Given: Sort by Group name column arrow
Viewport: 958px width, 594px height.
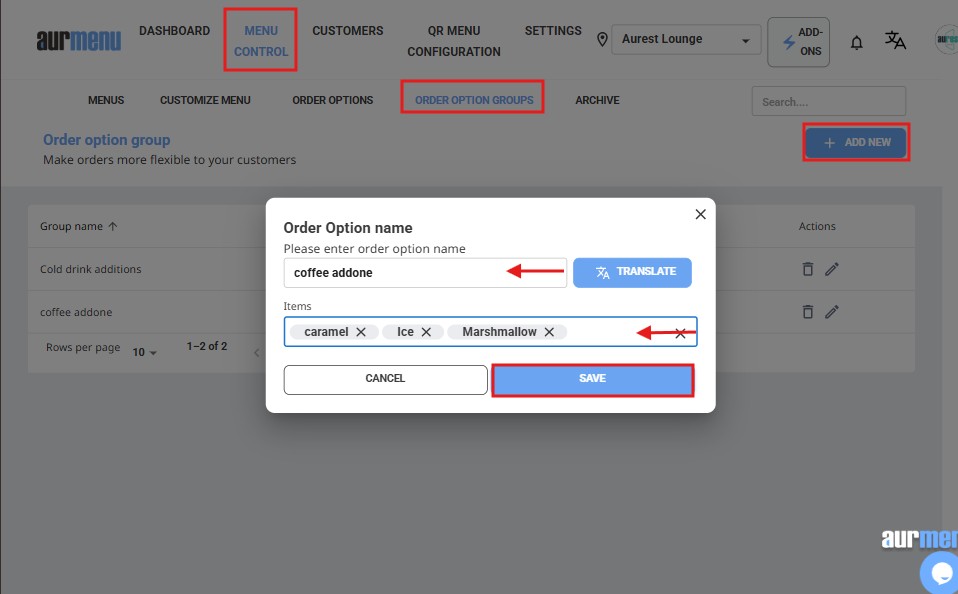Looking at the screenshot, I should tap(113, 227).
